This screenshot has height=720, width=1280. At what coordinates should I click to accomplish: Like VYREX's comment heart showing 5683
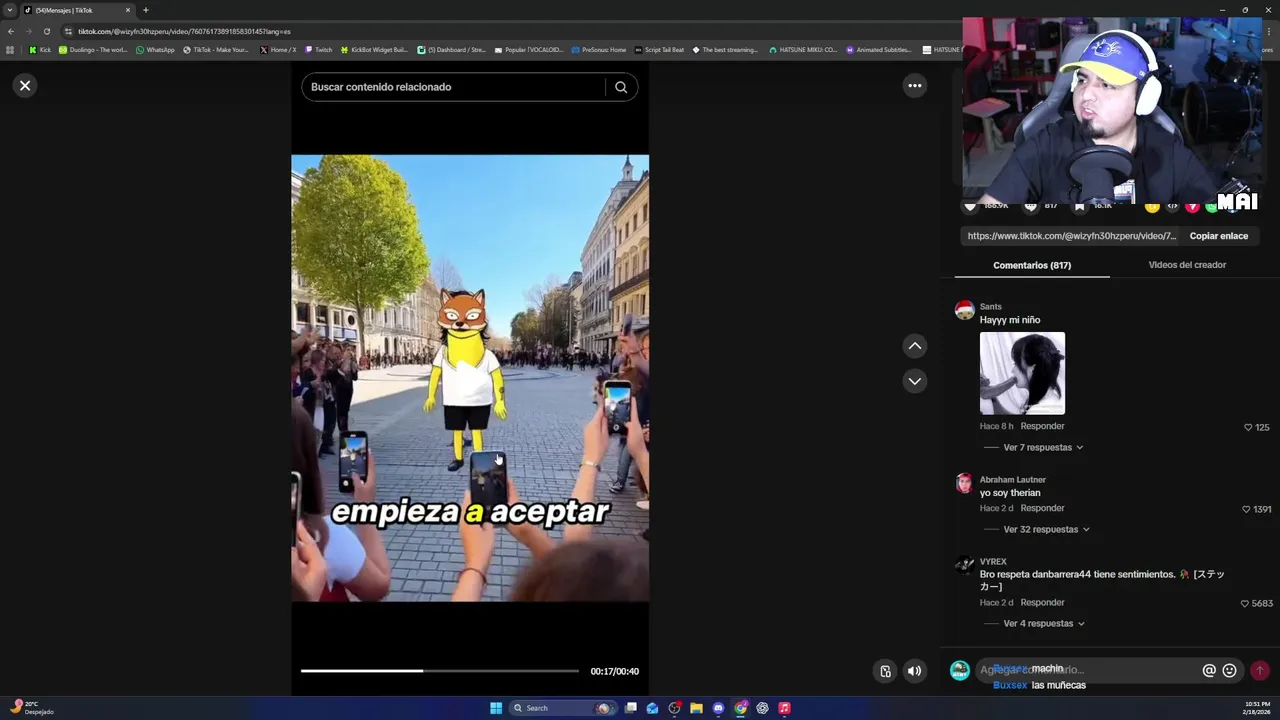click(1245, 604)
